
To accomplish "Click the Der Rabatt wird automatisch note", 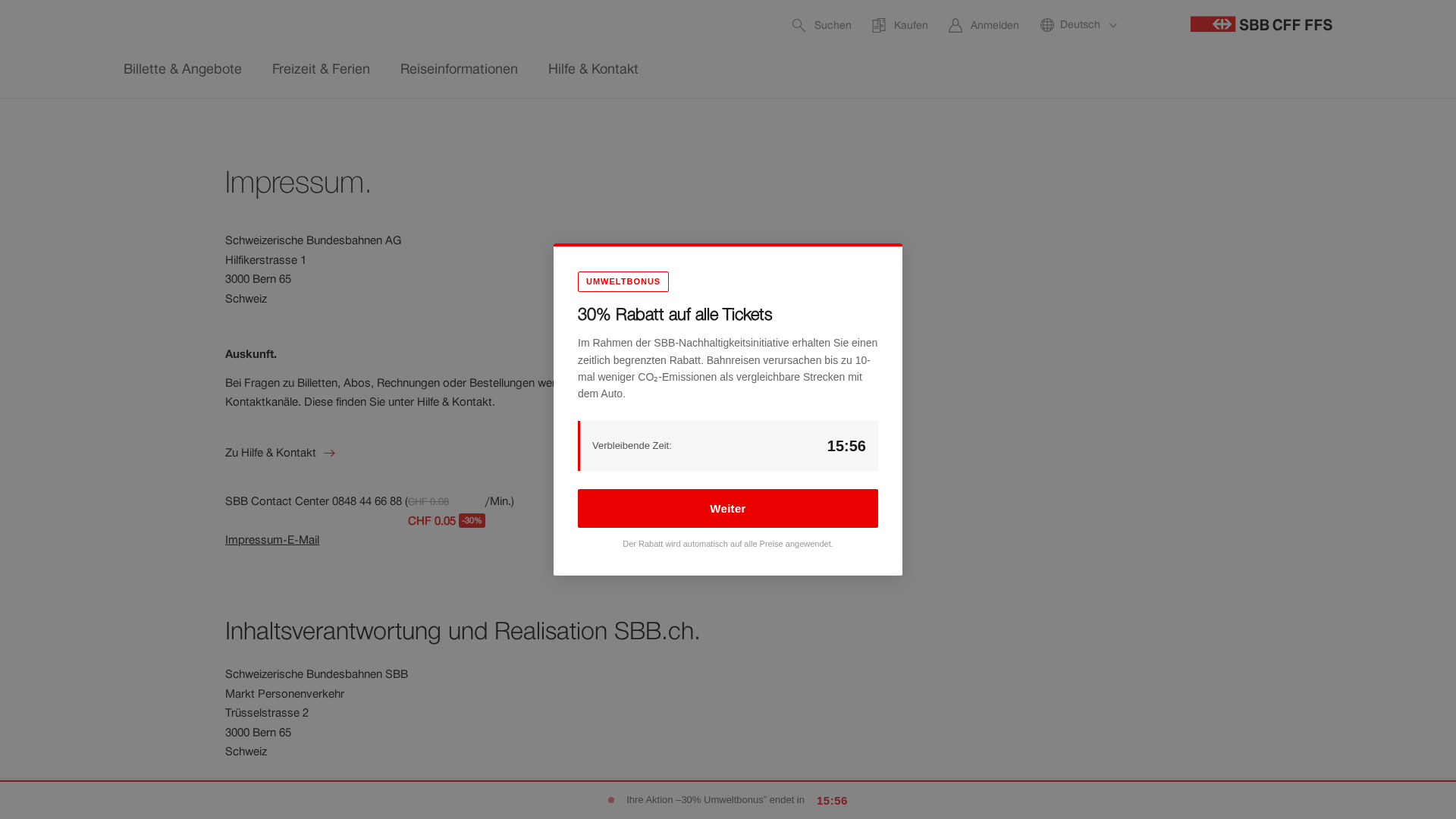I will [728, 544].
